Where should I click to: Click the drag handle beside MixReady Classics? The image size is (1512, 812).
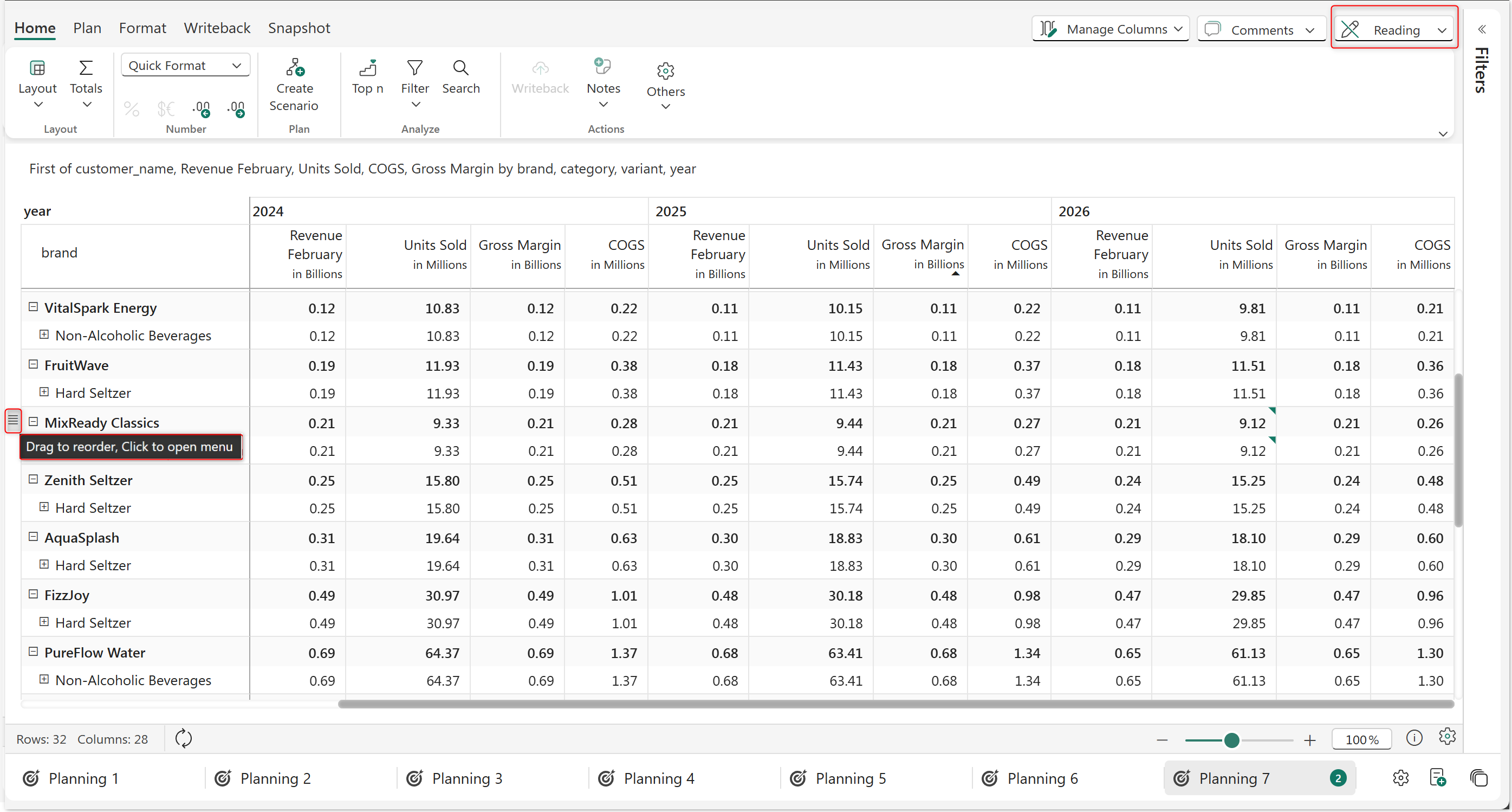point(13,421)
